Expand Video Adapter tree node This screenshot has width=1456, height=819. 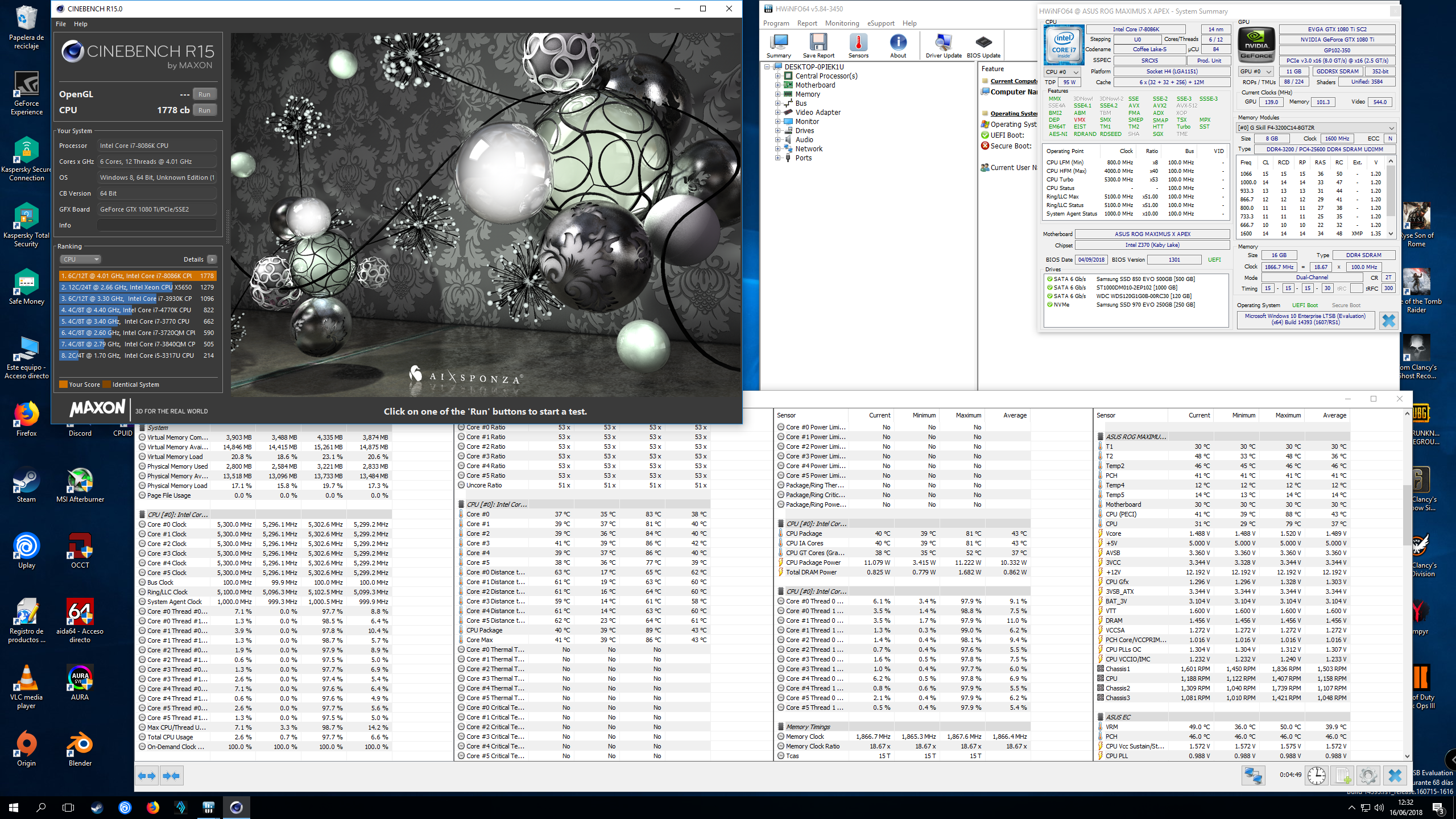pos(778,113)
